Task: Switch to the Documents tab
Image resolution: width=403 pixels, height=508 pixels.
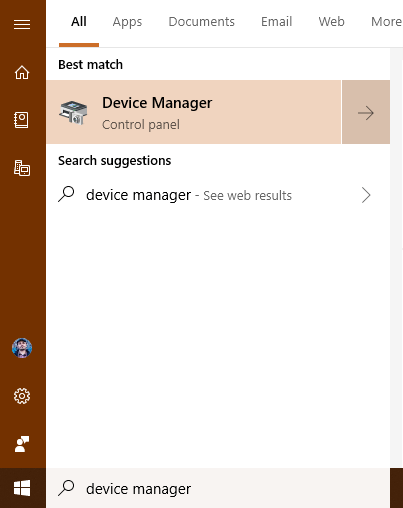Action: (x=201, y=22)
